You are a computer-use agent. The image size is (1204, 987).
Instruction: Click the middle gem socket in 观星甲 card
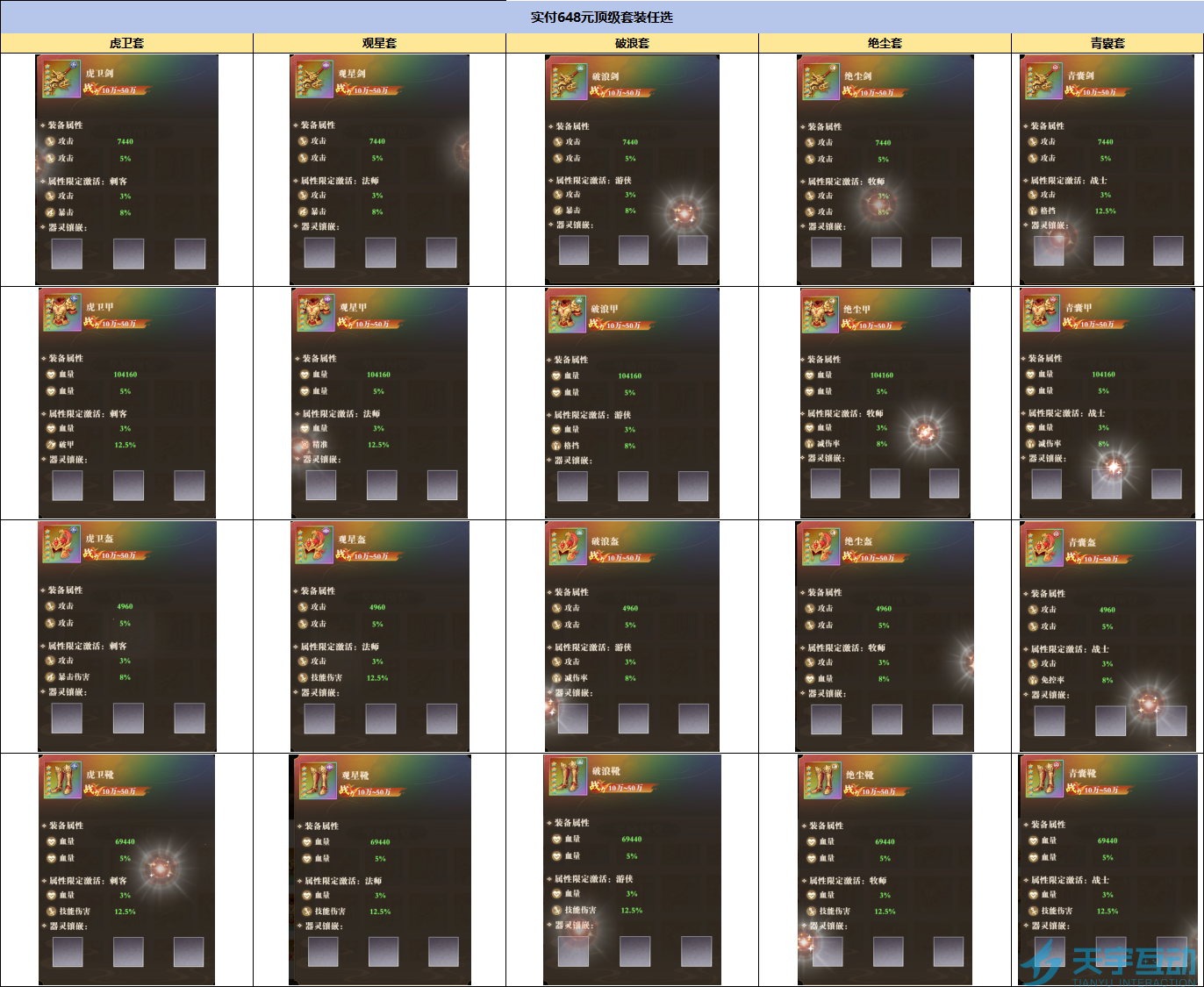pyautogui.click(x=382, y=485)
